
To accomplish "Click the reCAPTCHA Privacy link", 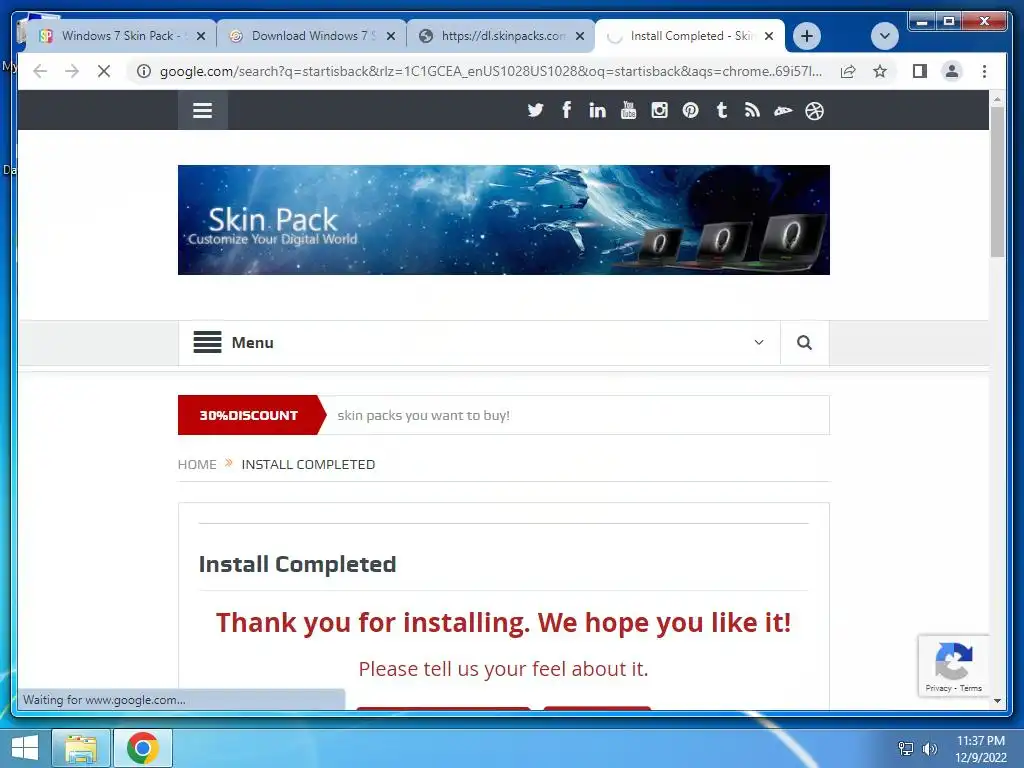I will point(938,688).
